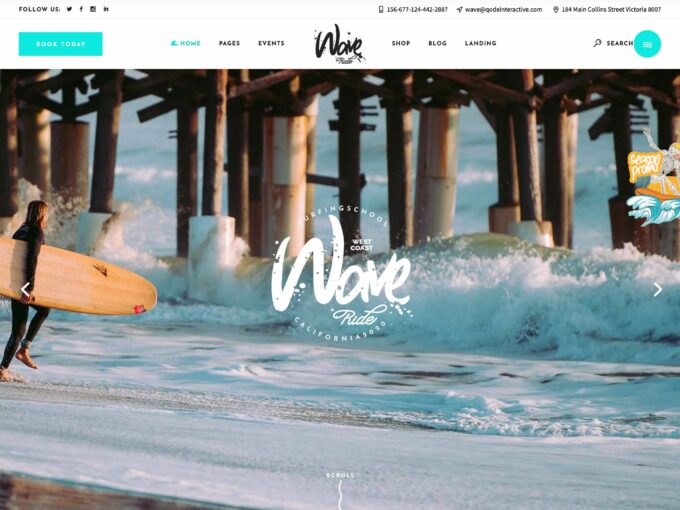This screenshot has height=510, width=680.
Task: Click the search magnifier icon
Action: tap(598, 43)
